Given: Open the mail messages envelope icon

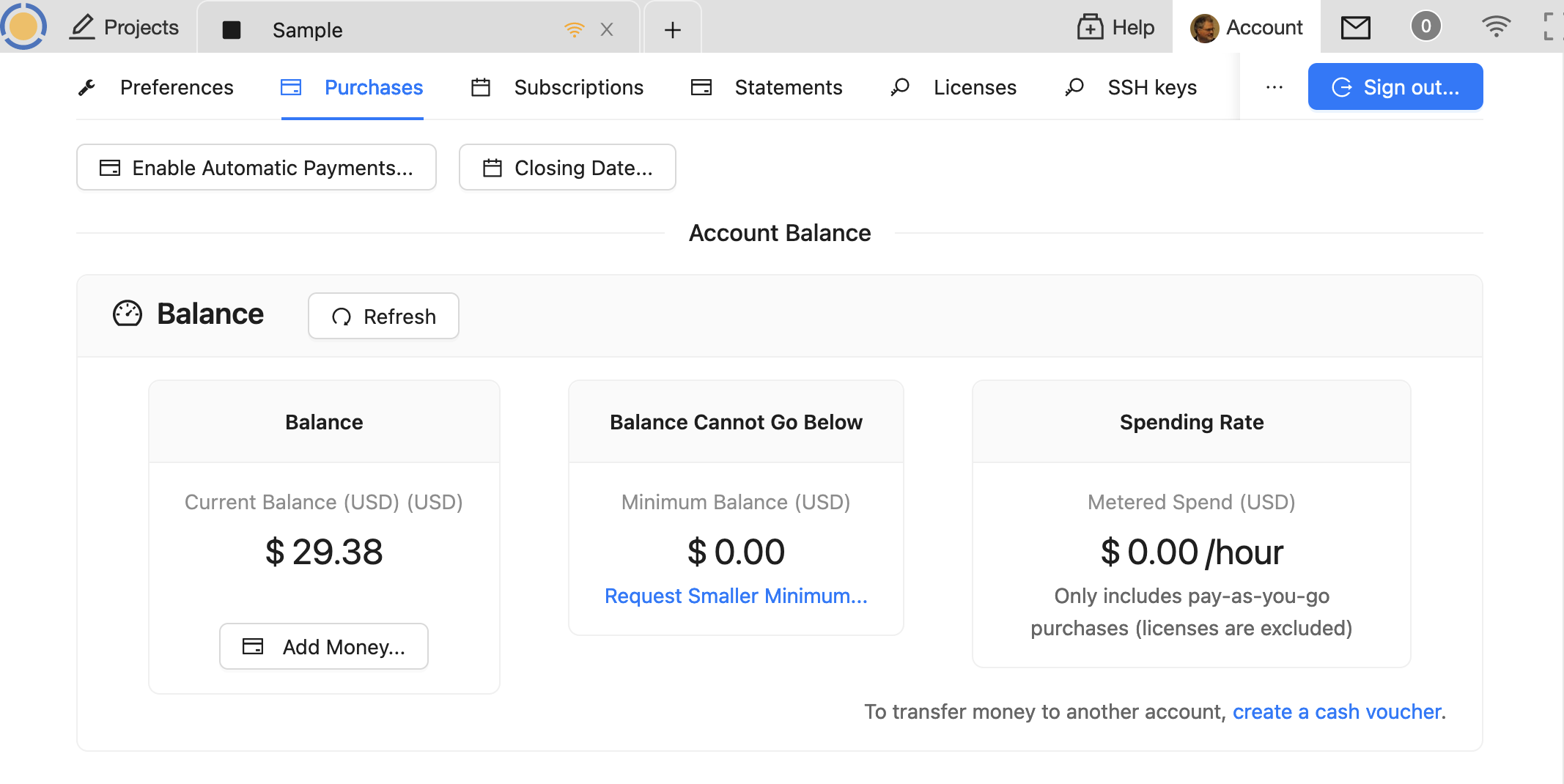Looking at the screenshot, I should 1355,28.
